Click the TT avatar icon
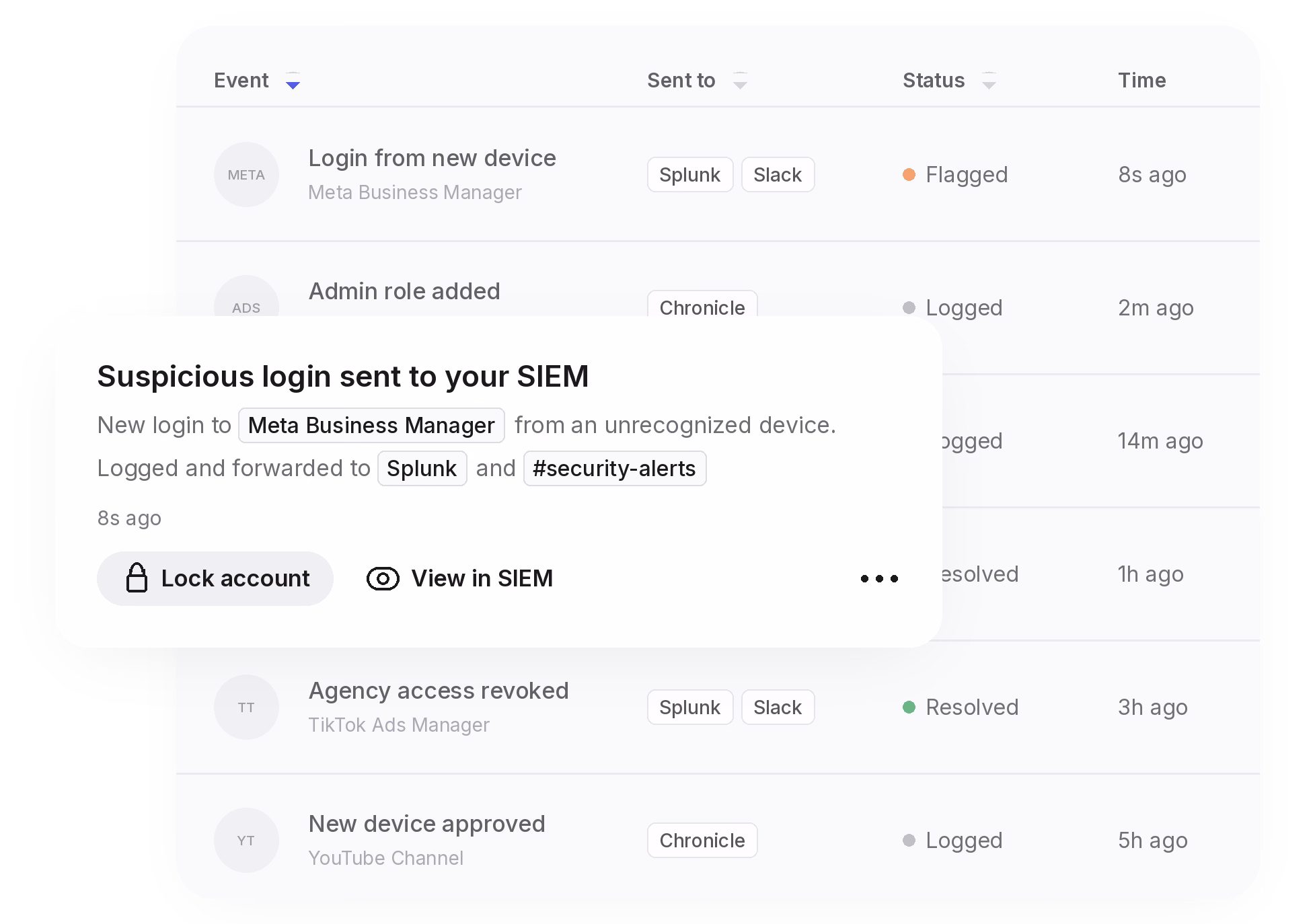Image resolution: width=1313 pixels, height=924 pixels. tap(246, 707)
